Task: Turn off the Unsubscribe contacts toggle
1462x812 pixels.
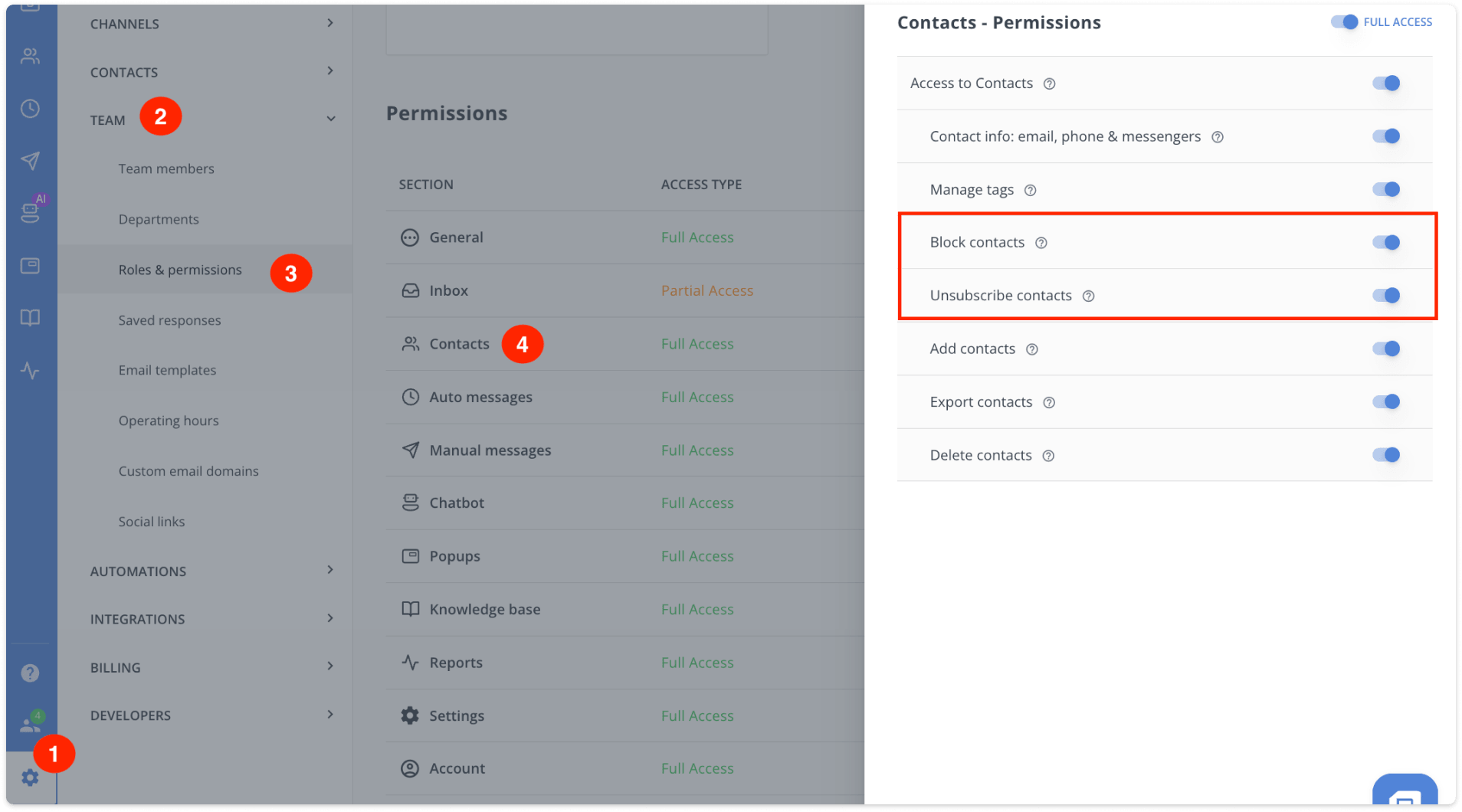Action: 1385,295
